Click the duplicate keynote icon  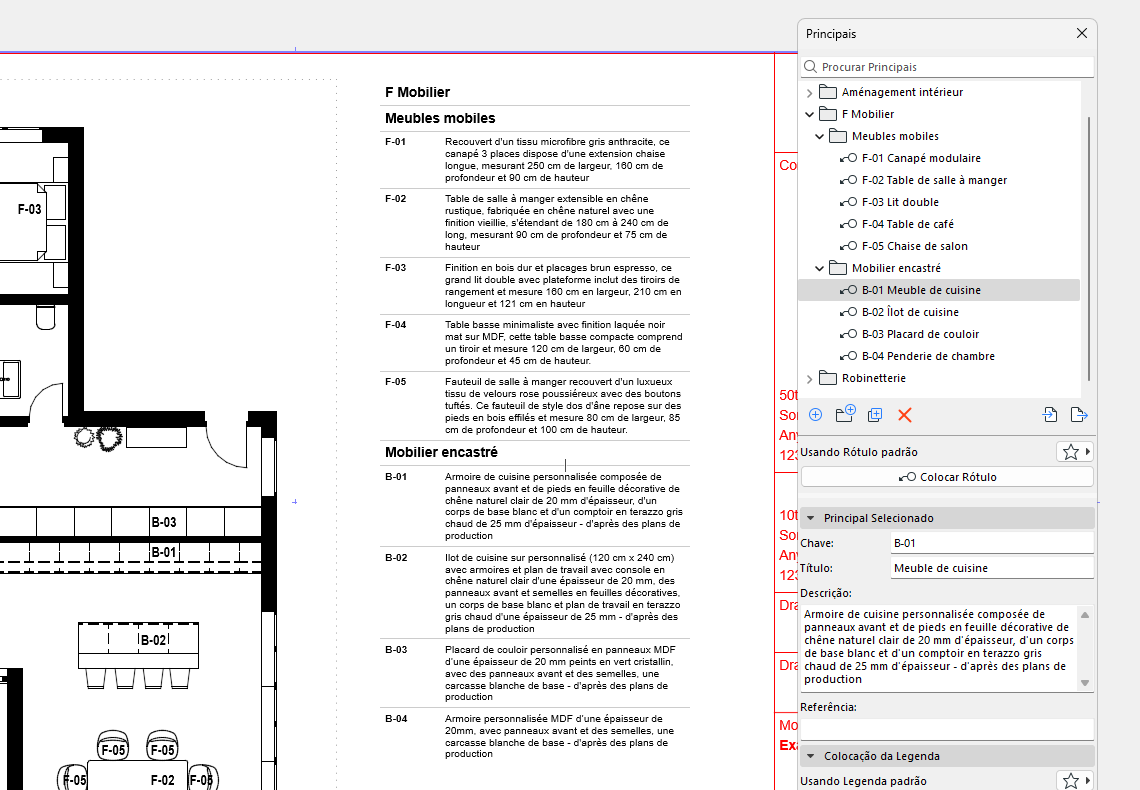click(x=875, y=415)
